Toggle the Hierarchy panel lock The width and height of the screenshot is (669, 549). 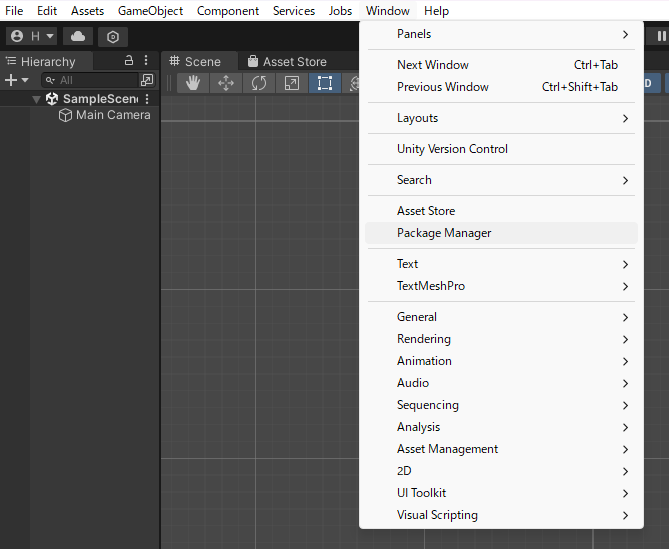click(128, 61)
